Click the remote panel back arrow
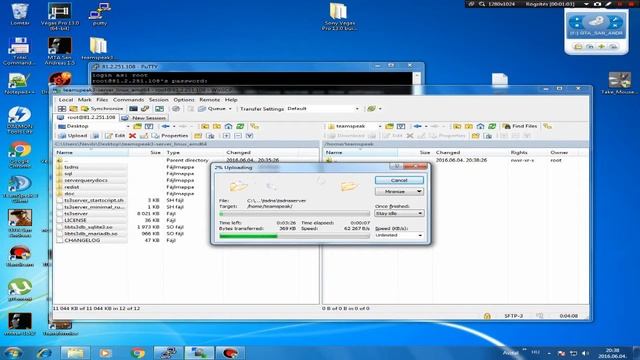This screenshot has height=360, width=640. click(417, 126)
